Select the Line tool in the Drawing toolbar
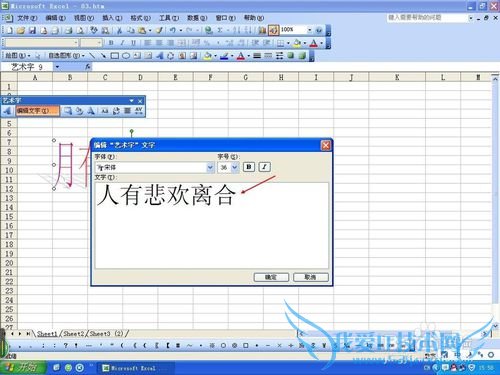 click(92, 56)
